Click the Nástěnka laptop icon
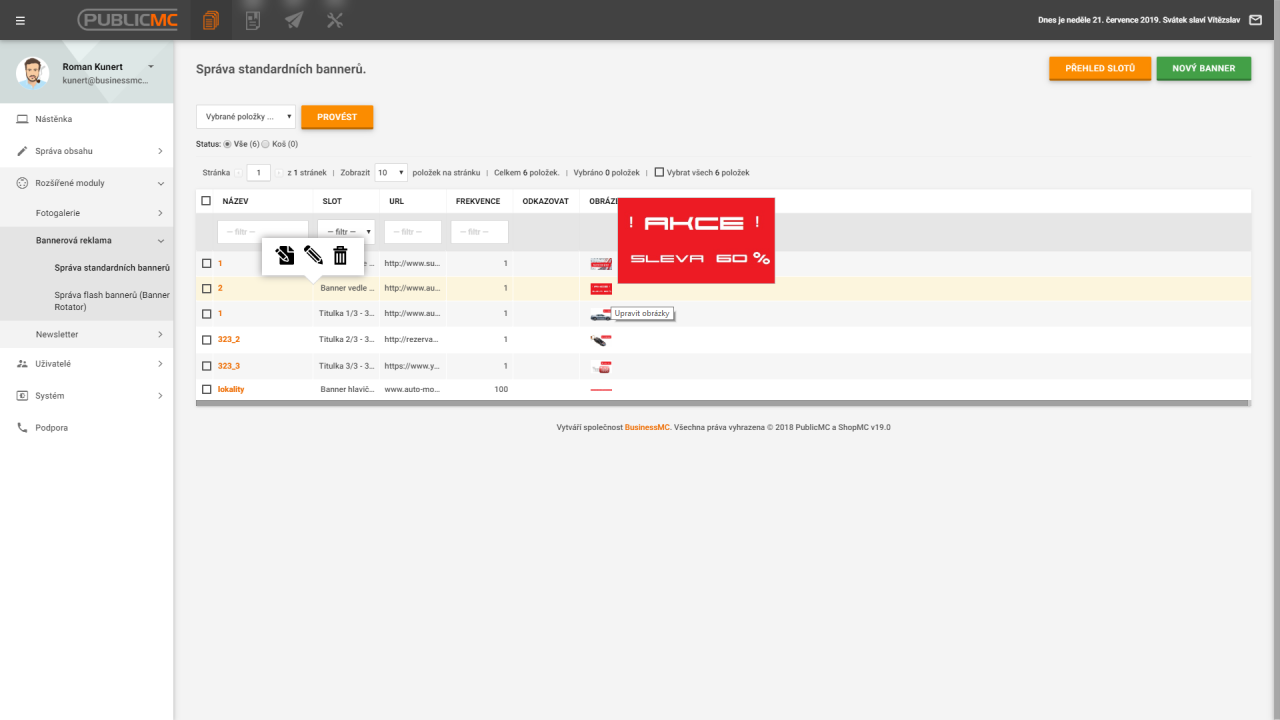The width and height of the screenshot is (1280, 720). 22,119
